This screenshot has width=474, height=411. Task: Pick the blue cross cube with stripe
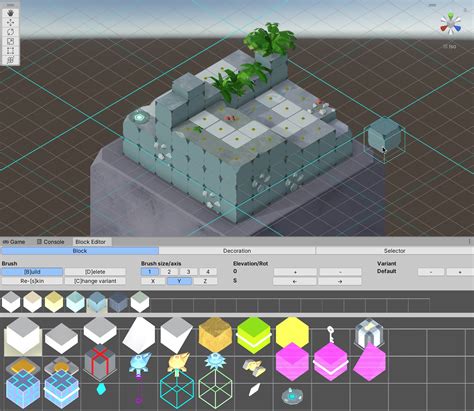pos(62,390)
